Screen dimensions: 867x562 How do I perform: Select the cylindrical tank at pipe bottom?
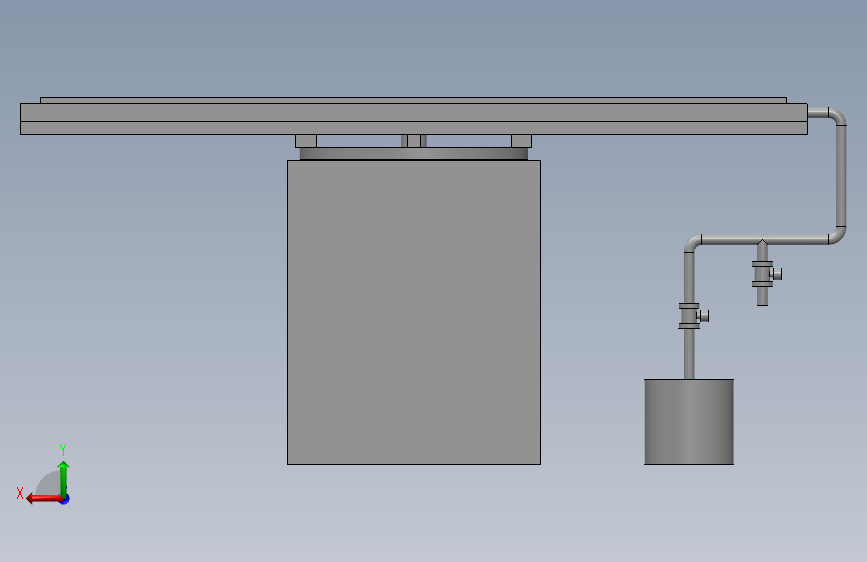[689, 422]
